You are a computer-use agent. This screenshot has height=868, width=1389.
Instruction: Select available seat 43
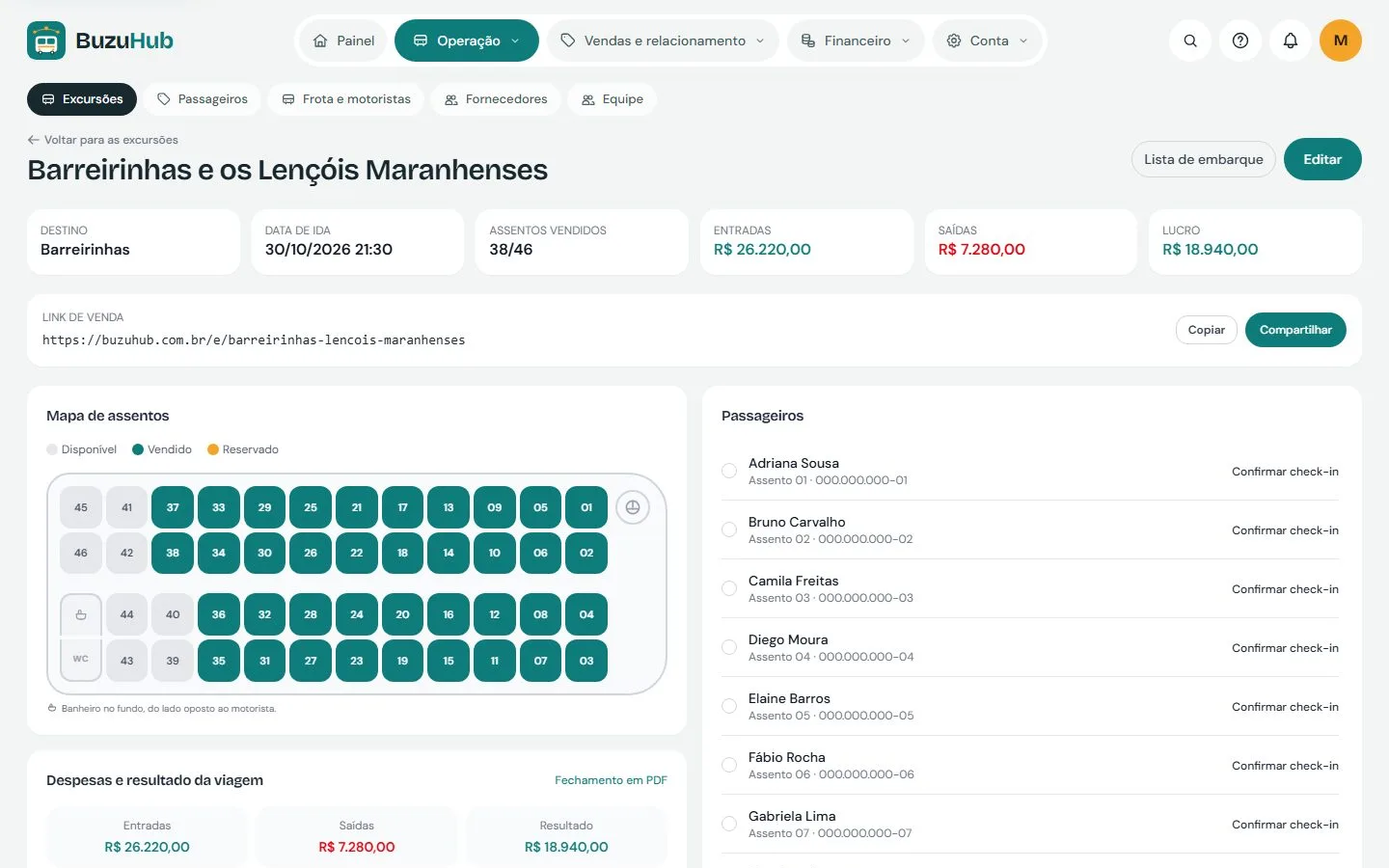tap(126, 661)
